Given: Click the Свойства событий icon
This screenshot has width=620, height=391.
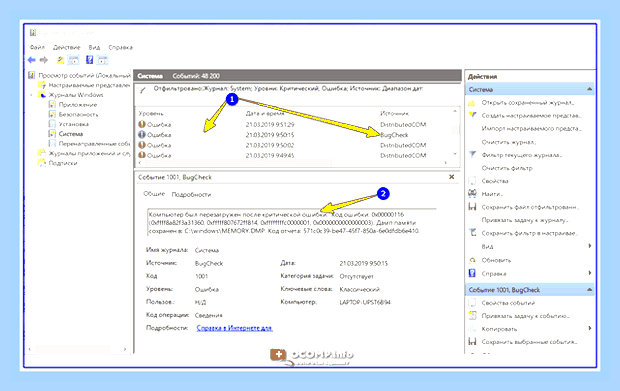Looking at the screenshot, I should [472, 303].
